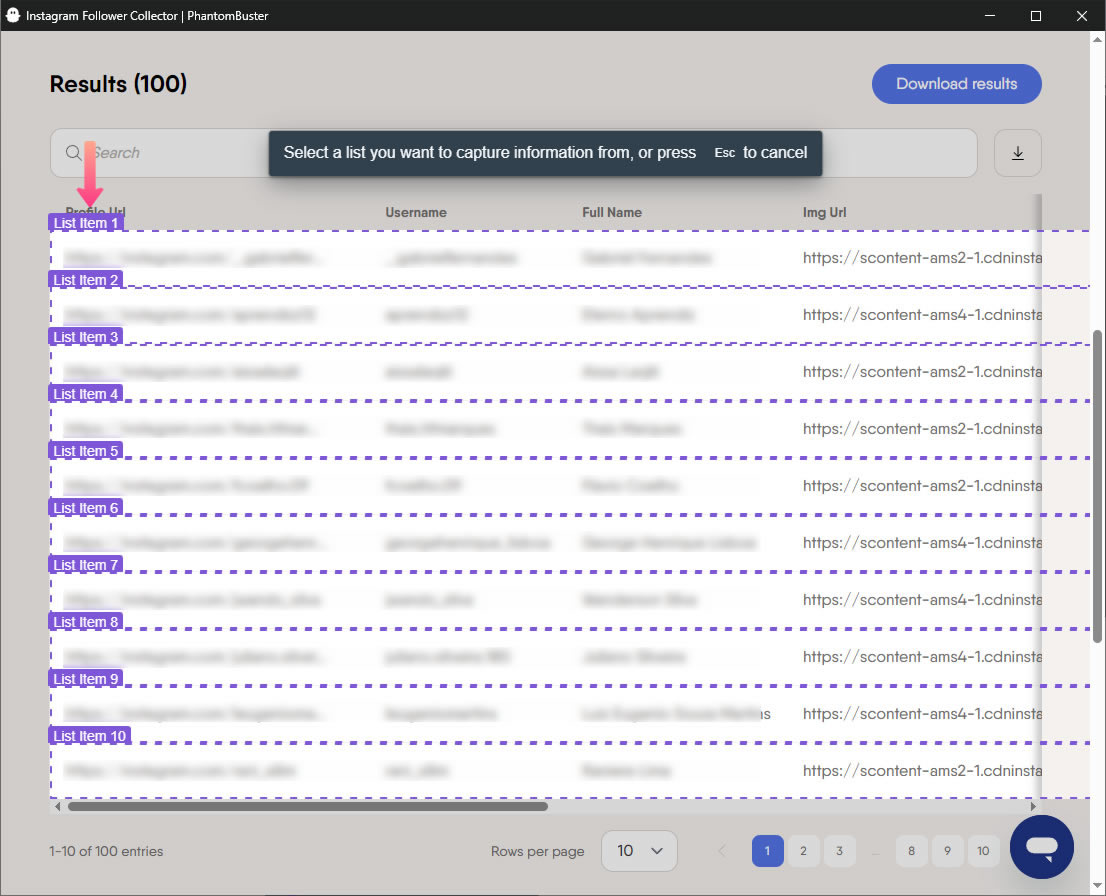Image resolution: width=1106 pixels, height=896 pixels.
Task: Go to results page 2
Action: pyautogui.click(x=803, y=851)
